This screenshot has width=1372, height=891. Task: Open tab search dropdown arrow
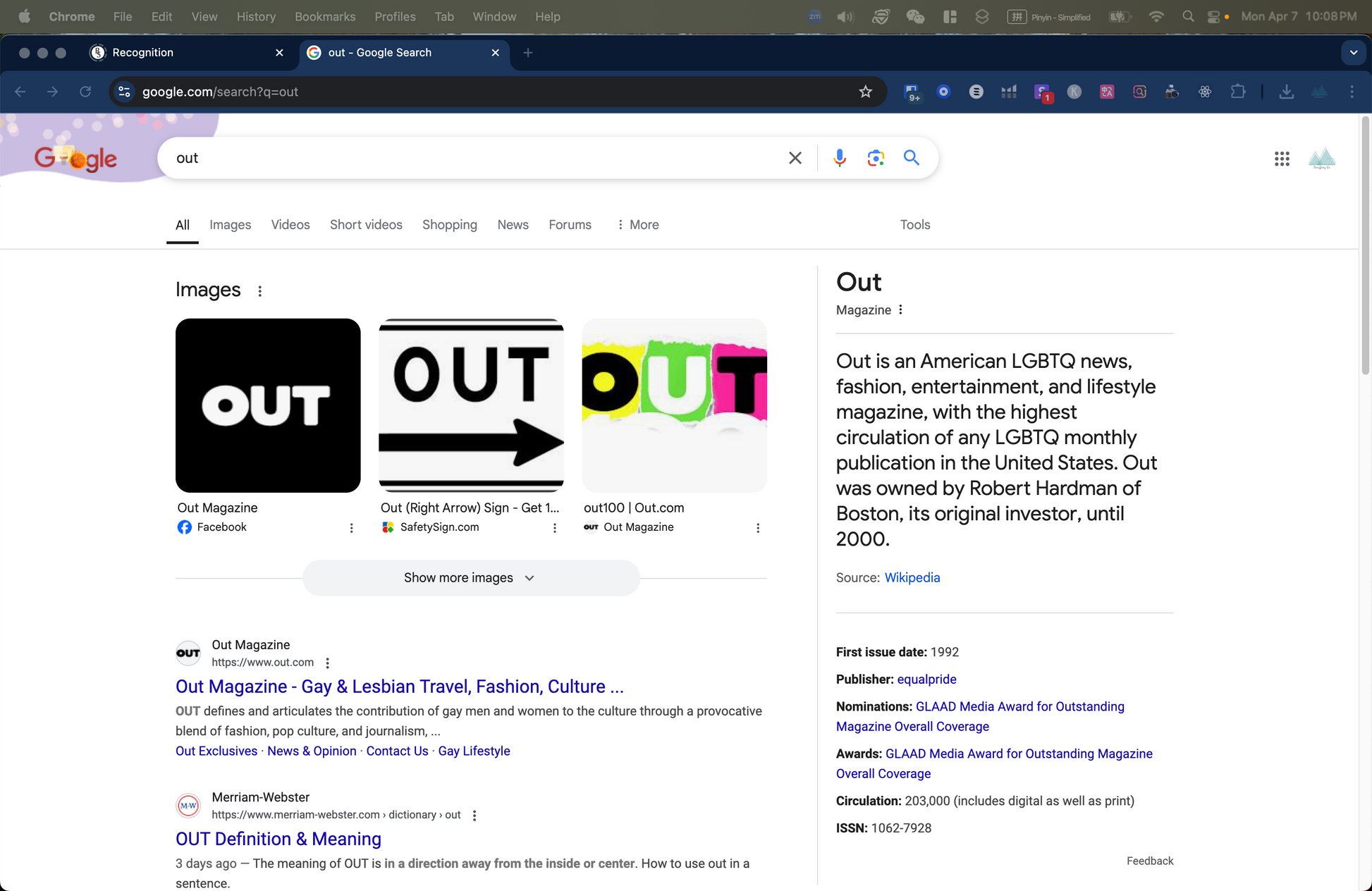(x=1353, y=53)
